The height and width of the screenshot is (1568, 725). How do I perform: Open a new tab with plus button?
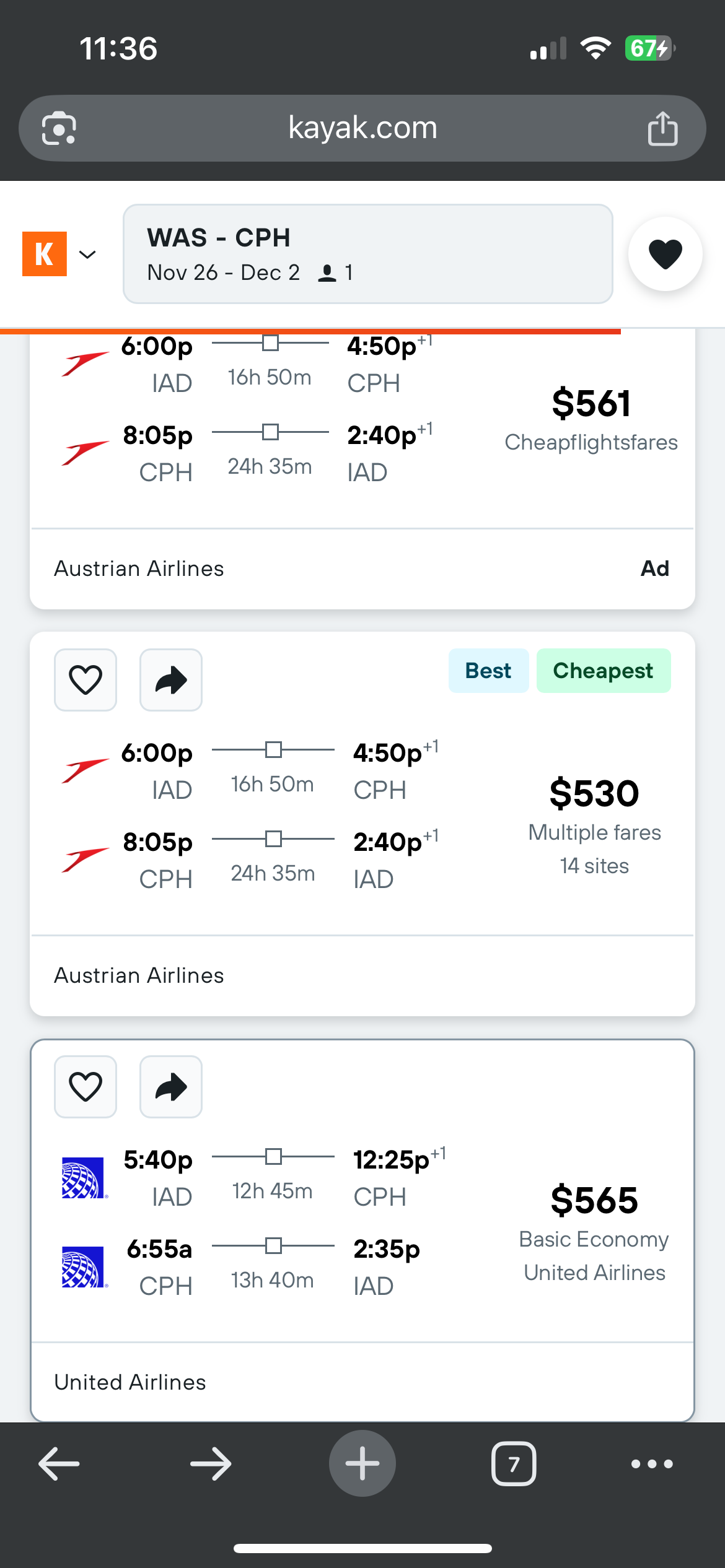tap(362, 1464)
